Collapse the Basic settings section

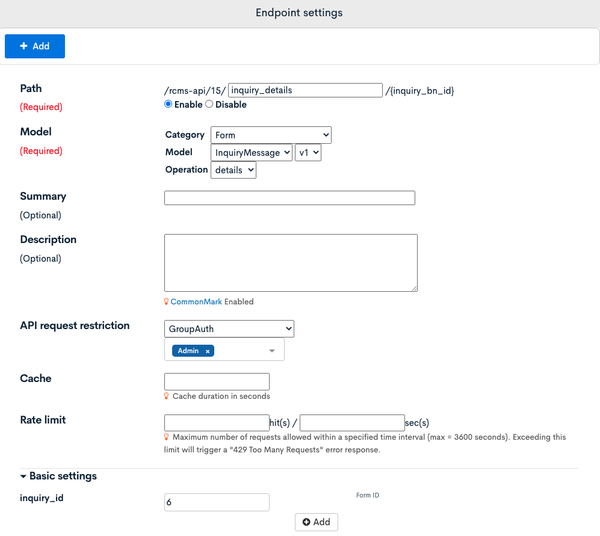[59, 476]
